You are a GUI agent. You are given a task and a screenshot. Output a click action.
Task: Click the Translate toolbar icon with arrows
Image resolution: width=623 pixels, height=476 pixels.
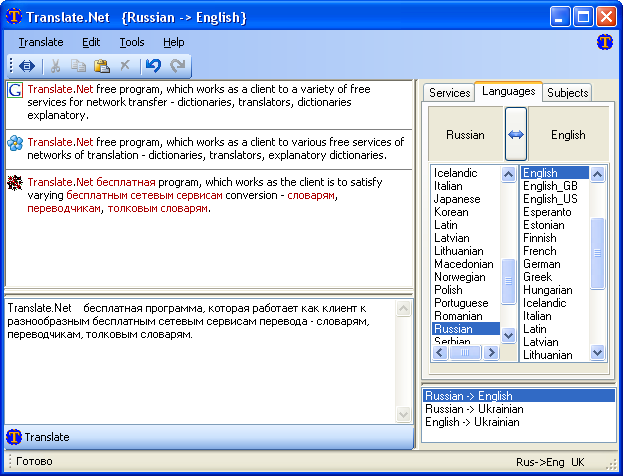coord(27,66)
